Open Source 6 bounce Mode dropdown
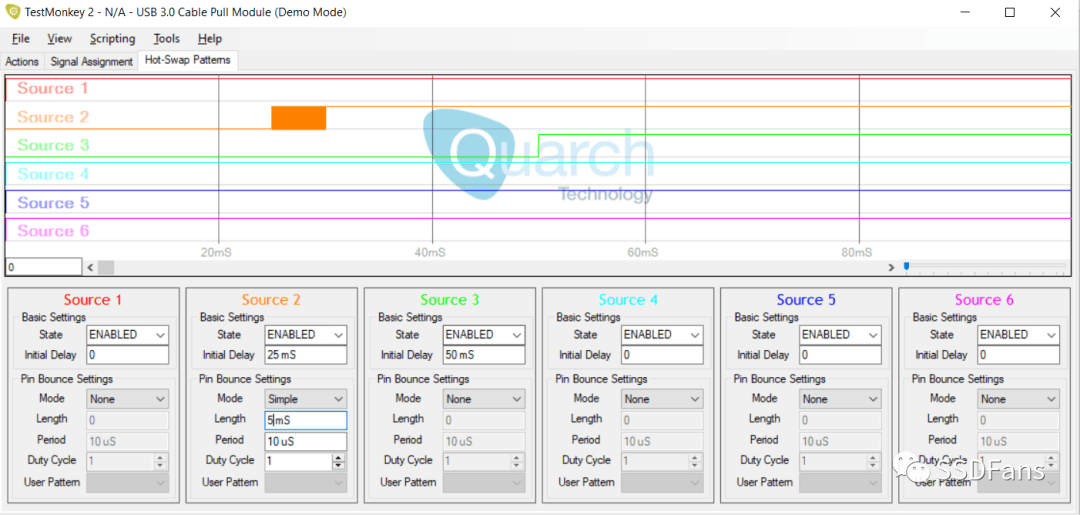1080x515 pixels. click(1019, 399)
